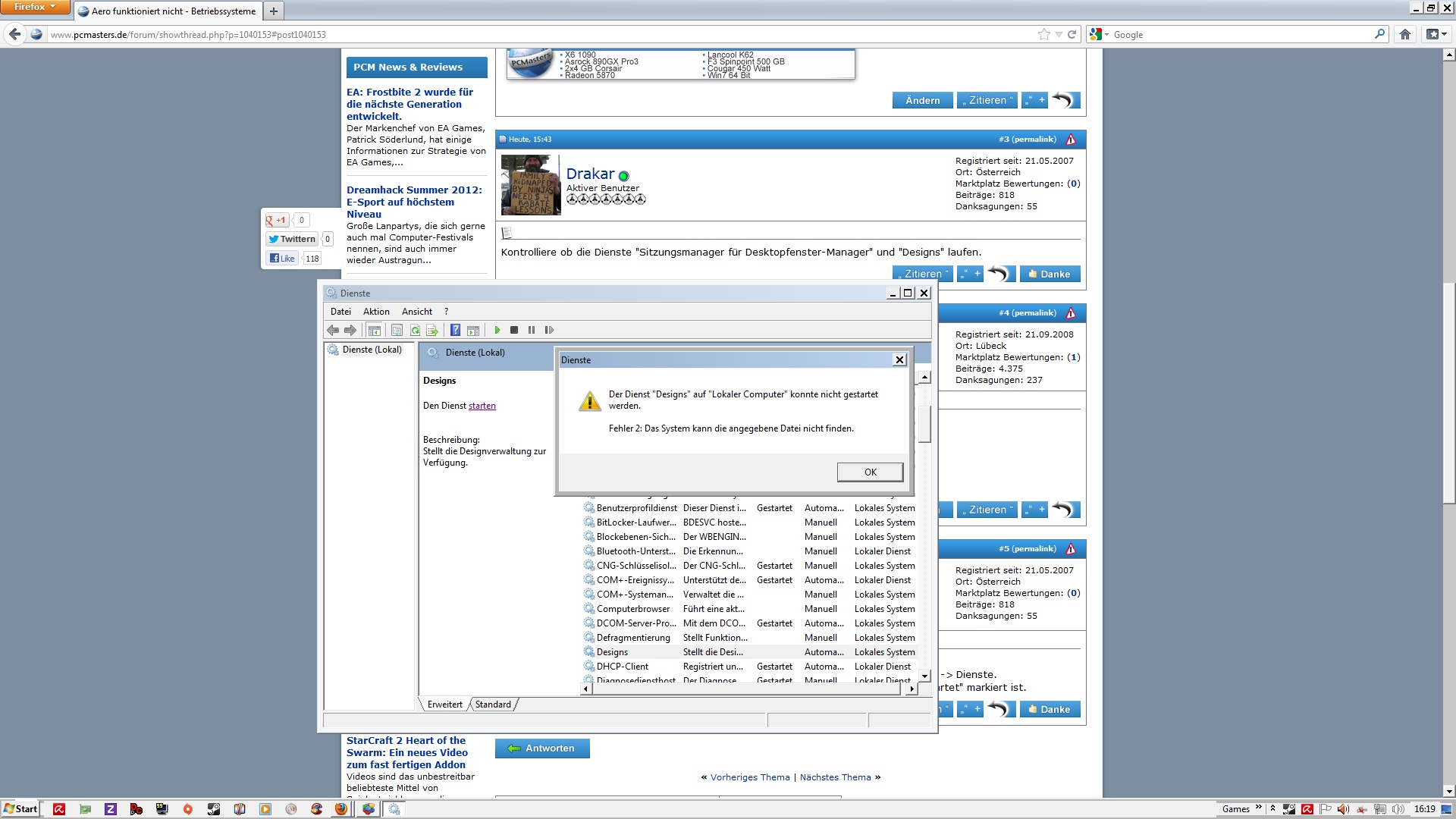This screenshot has width=1456, height=819.
Task: Open the search engine dropdown
Action: click(1098, 34)
